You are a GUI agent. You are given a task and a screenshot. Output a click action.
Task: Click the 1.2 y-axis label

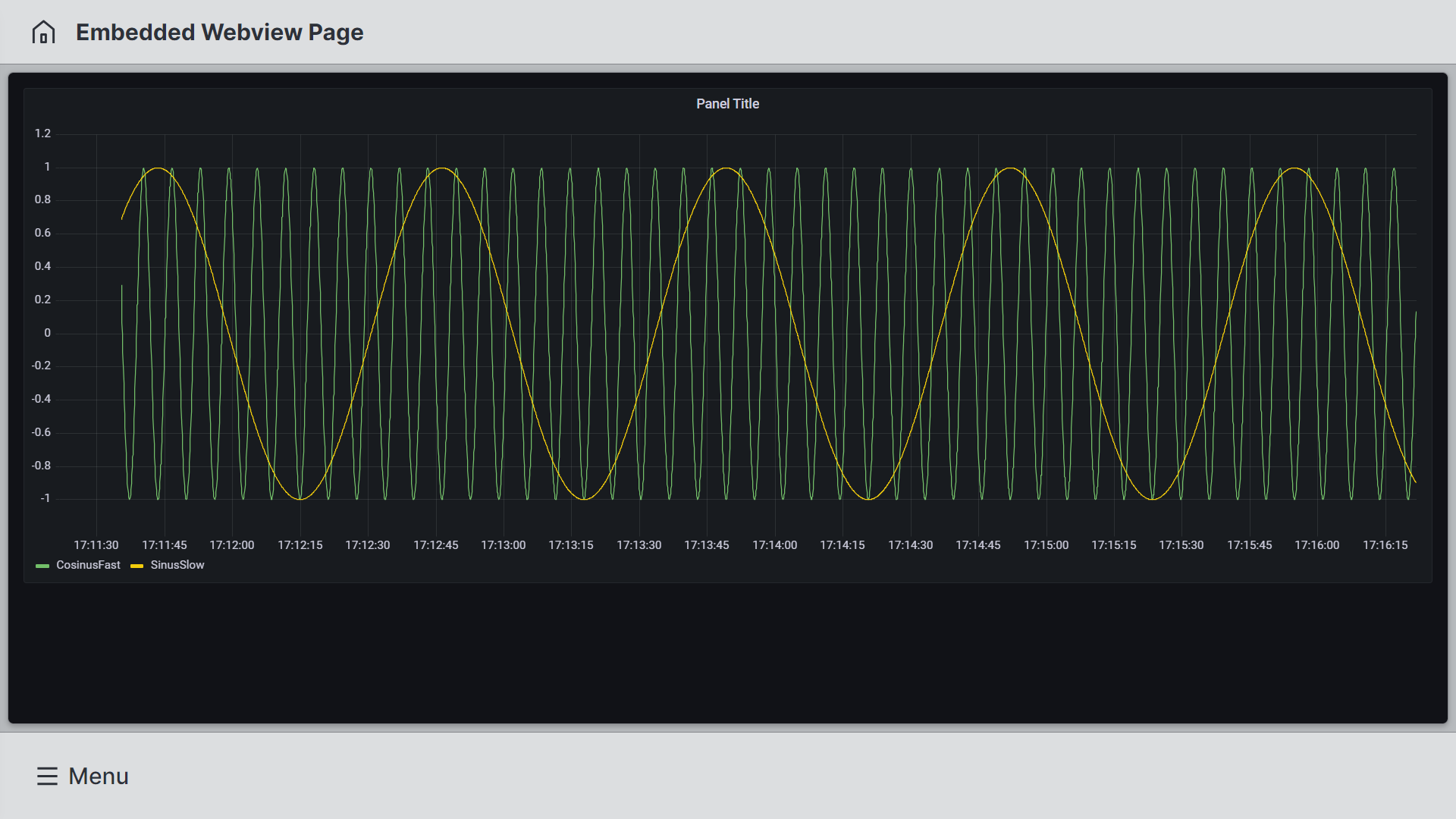42,133
